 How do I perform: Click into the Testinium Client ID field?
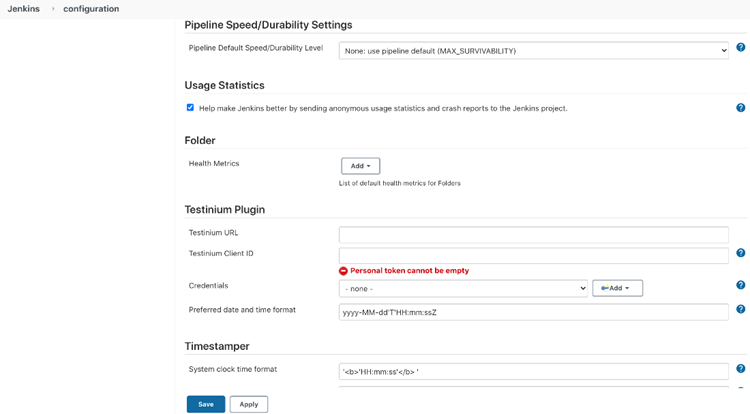(534, 256)
